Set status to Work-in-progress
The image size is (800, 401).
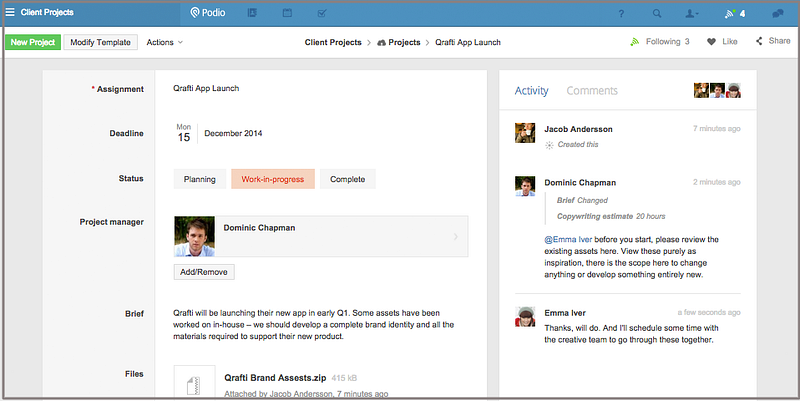click(273, 179)
